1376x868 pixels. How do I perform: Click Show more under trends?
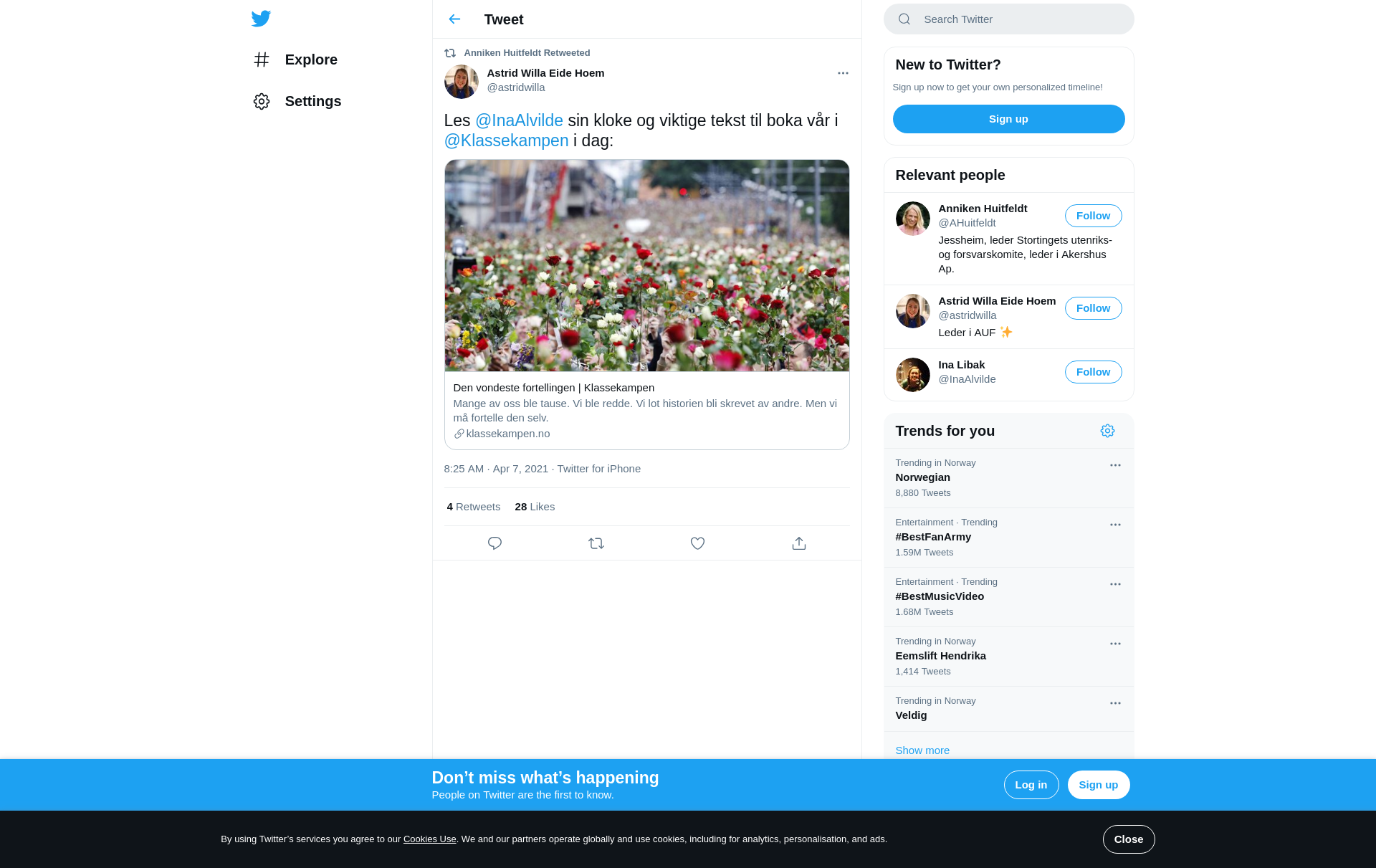(922, 750)
